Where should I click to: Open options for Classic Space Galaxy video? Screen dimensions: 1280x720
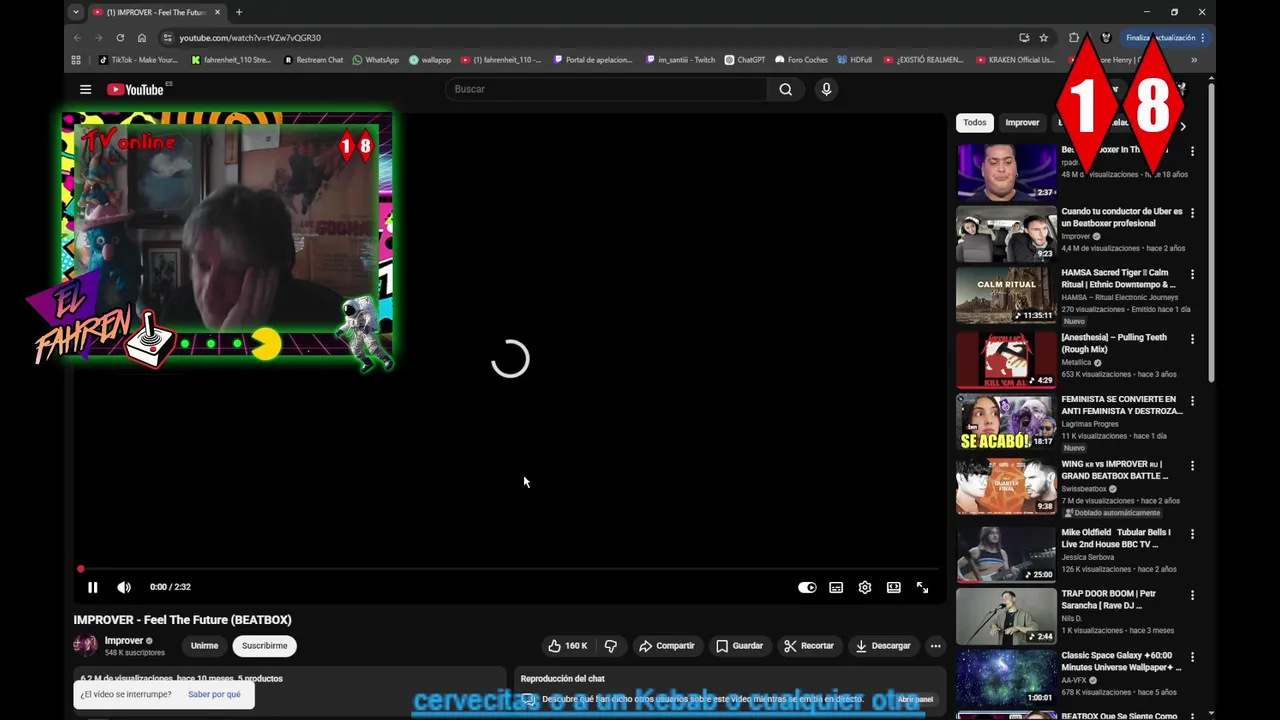(1192, 658)
